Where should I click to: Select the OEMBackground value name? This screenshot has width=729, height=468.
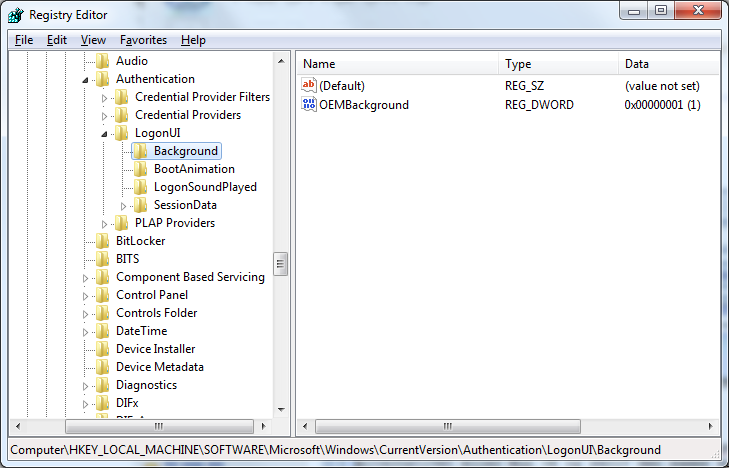pyautogui.click(x=364, y=105)
